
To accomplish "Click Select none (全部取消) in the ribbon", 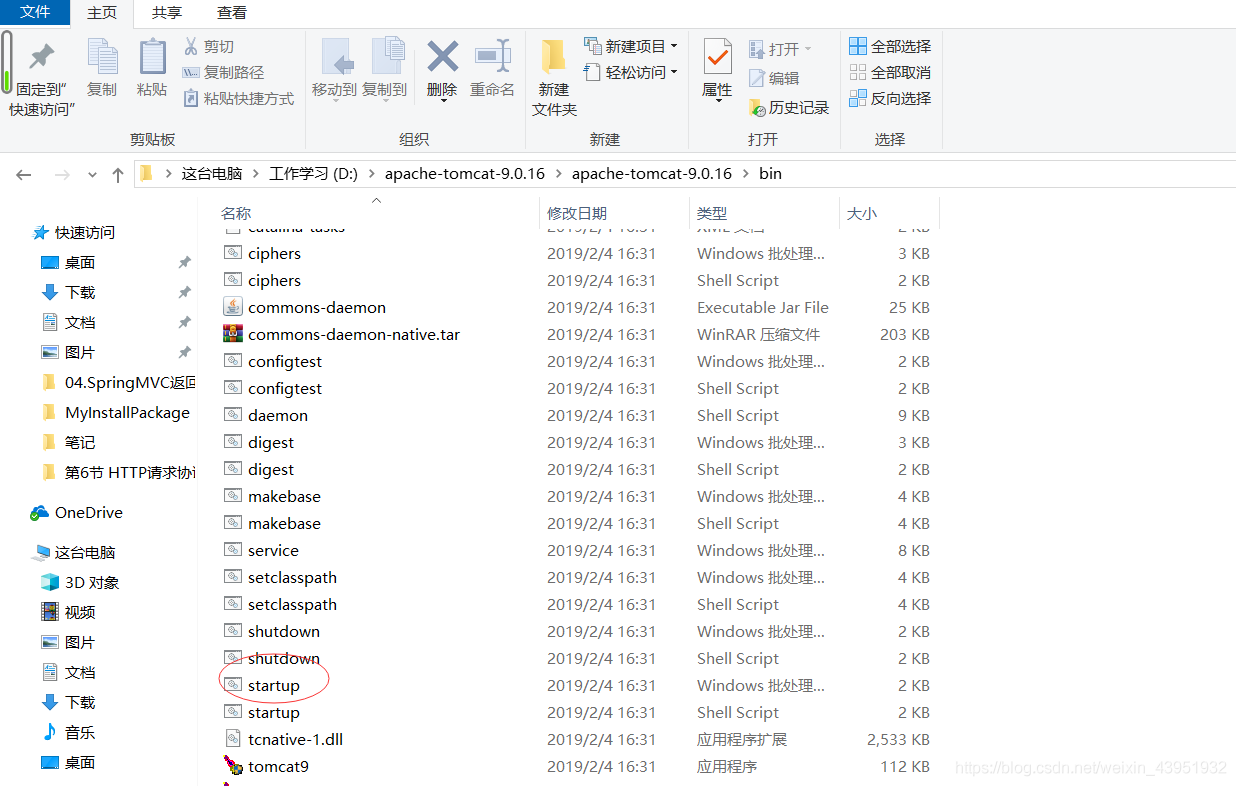I will 890,72.
